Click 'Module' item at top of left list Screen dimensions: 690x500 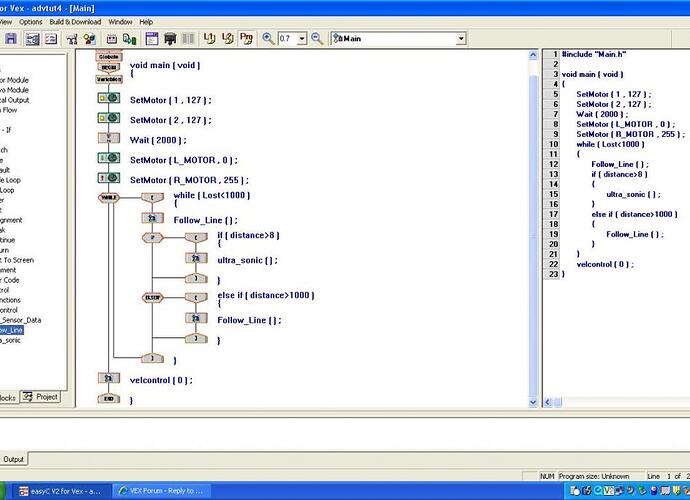14,80
